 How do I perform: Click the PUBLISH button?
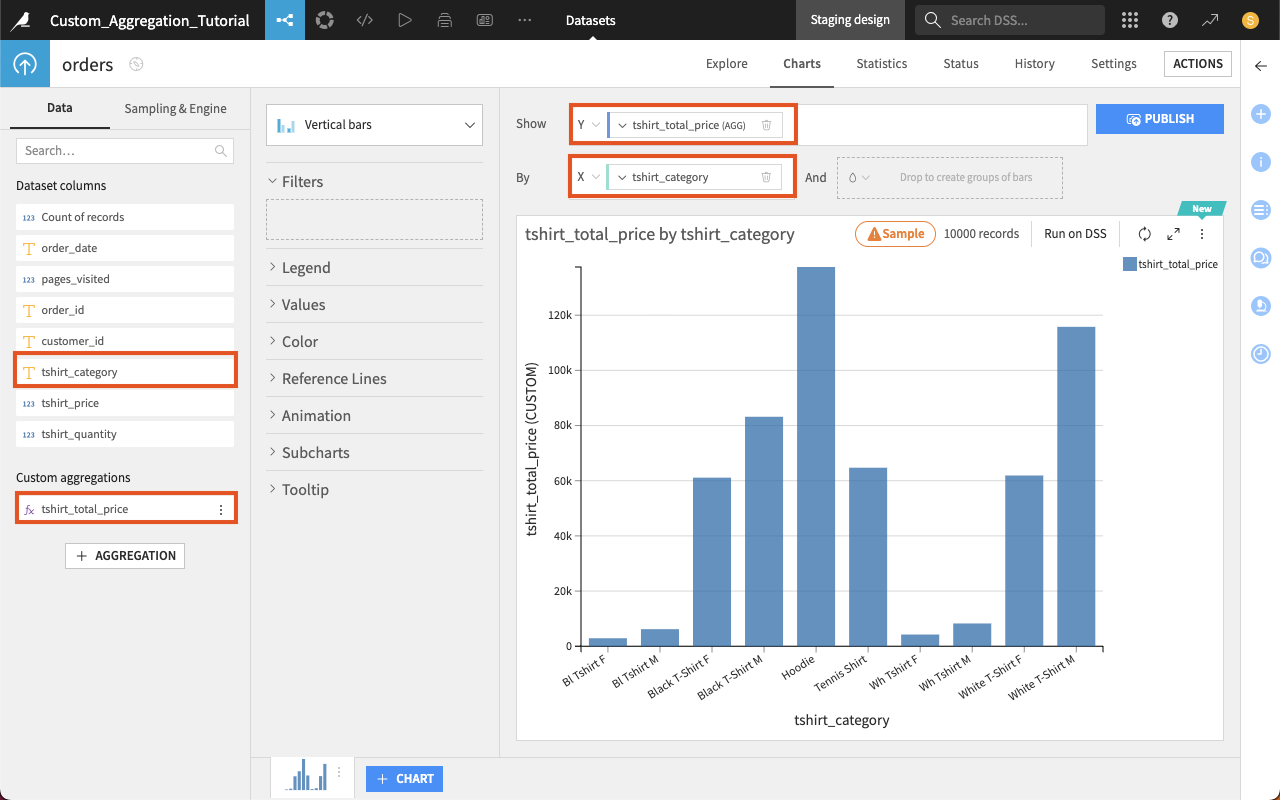pos(1160,119)
